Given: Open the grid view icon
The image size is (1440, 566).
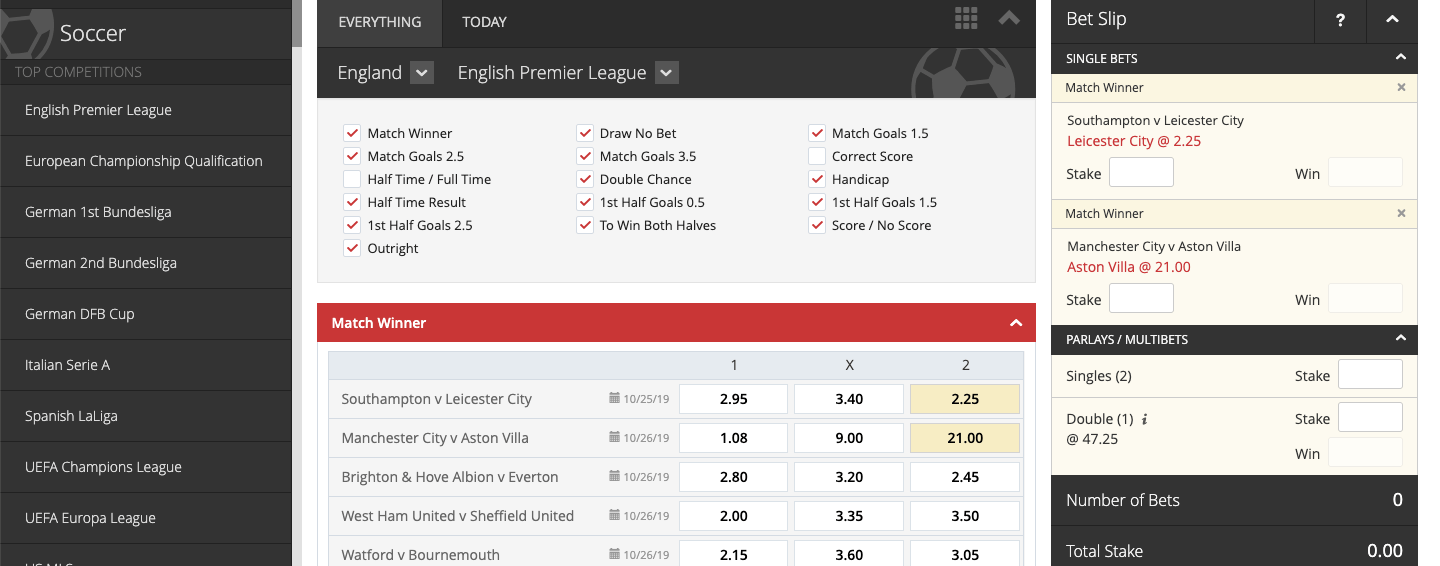Looking at the screenshot, I should tap(966, 17).
